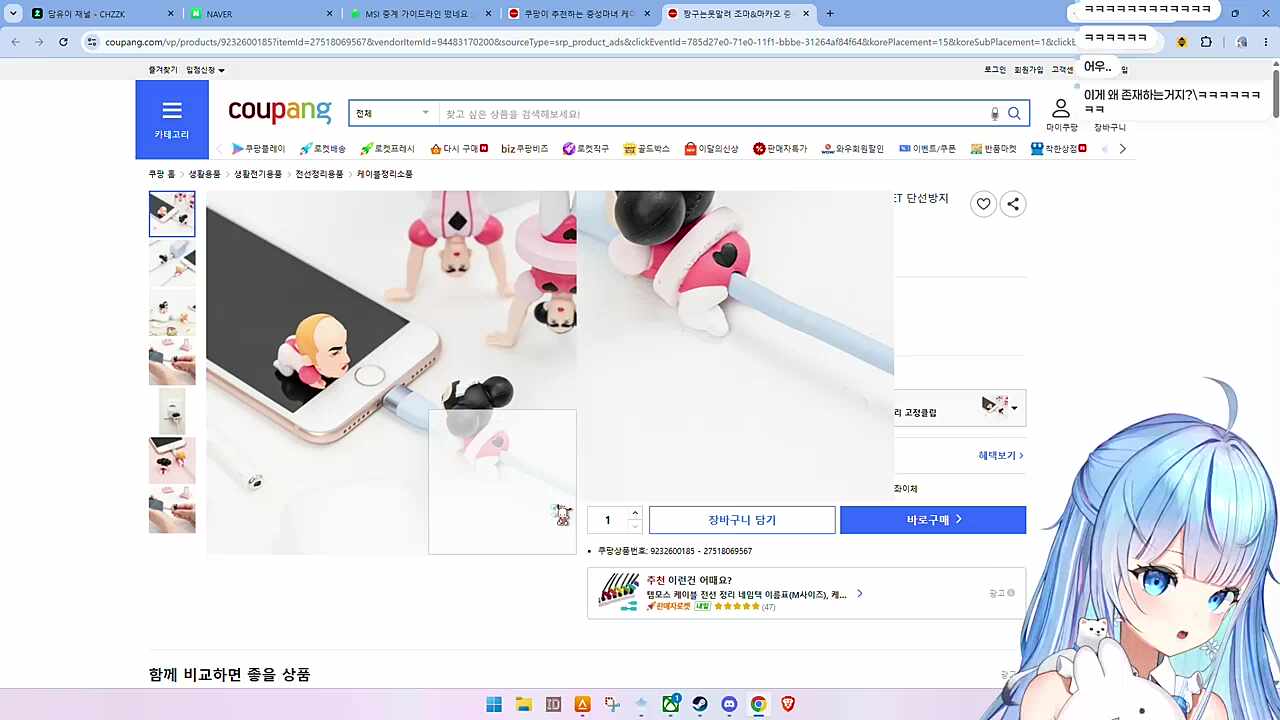This screenshot has height=720, width=1280.
Task: Click the quantity input field
Action: pos(608,520)
